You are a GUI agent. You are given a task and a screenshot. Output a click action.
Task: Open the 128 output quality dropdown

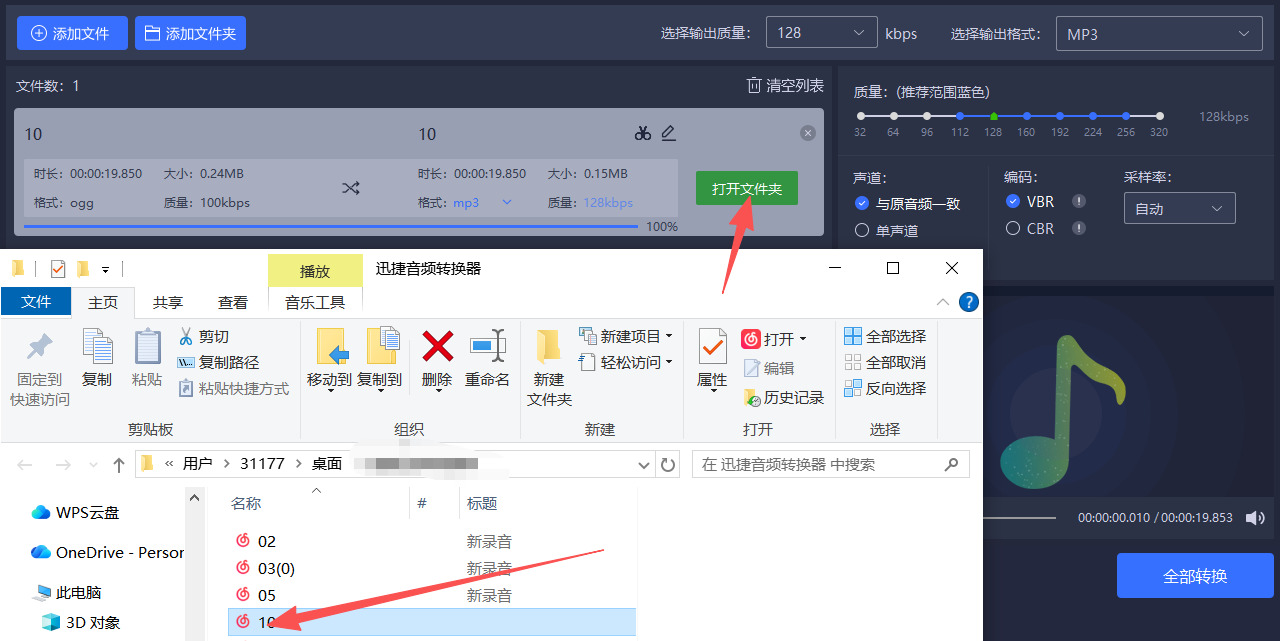tap(821, 33)
